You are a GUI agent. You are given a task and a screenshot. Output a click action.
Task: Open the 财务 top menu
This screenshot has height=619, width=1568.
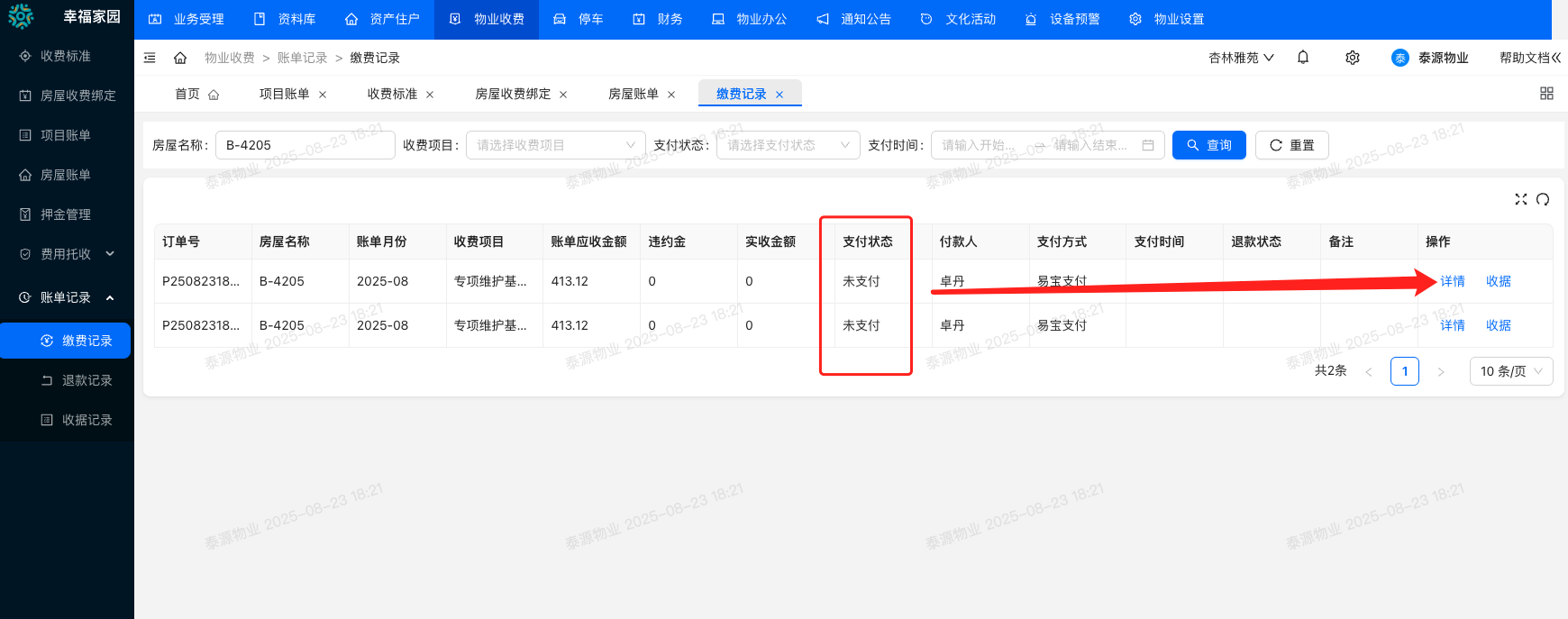(x=658, y=19)
